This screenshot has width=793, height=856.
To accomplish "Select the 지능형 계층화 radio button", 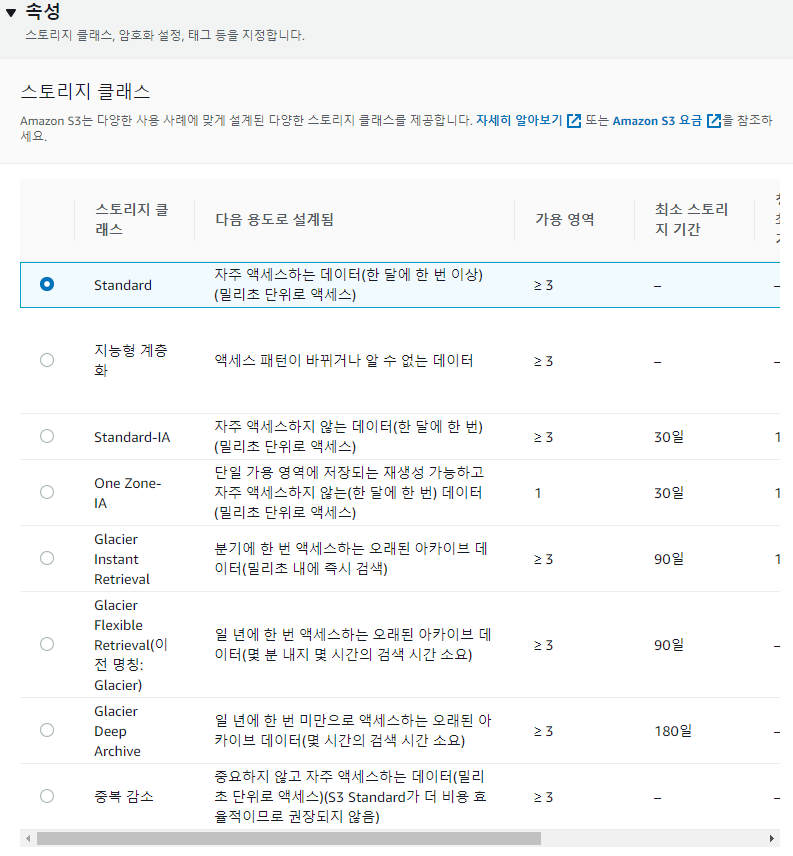I will point(47,360).
